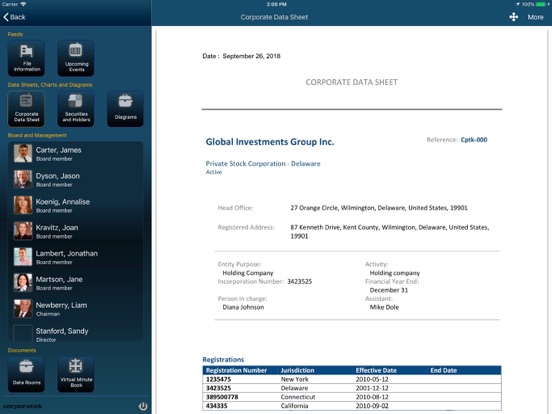Click registration number 1235475
Image resolution: width=552 pixels, height=414 pixels.
218,379
